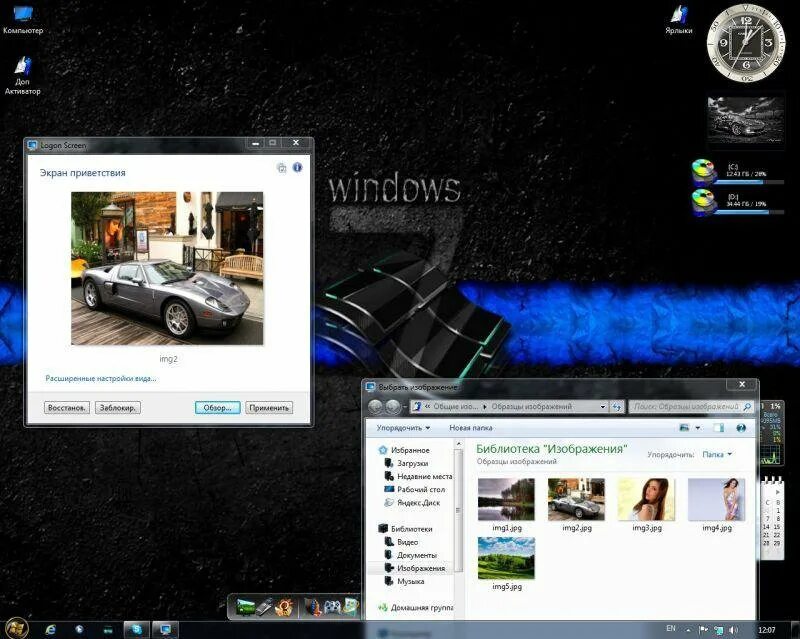Image resolution: width=800 pixels, height=639 pixels.
Task: Click the refresh button beside the address bar
Action: pyautogui.click(x=617, y=407)
